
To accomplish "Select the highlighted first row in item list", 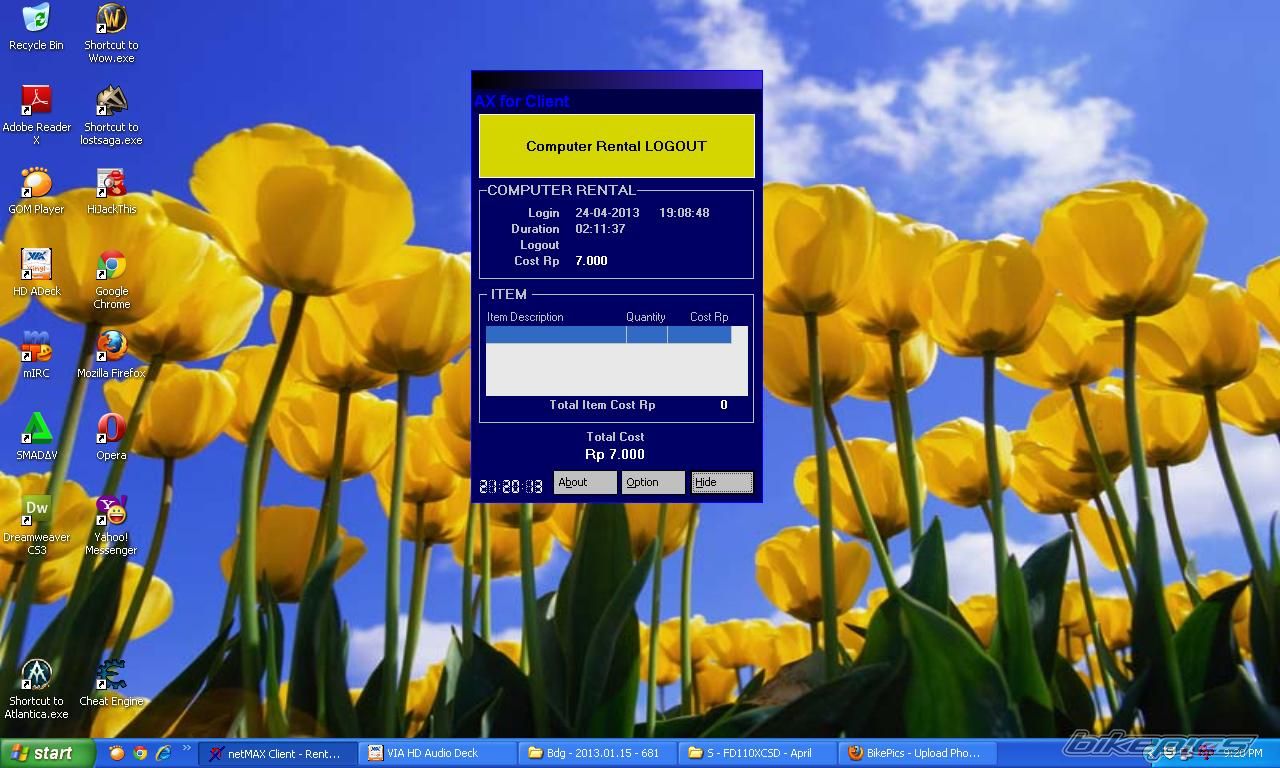I will 608,335.
